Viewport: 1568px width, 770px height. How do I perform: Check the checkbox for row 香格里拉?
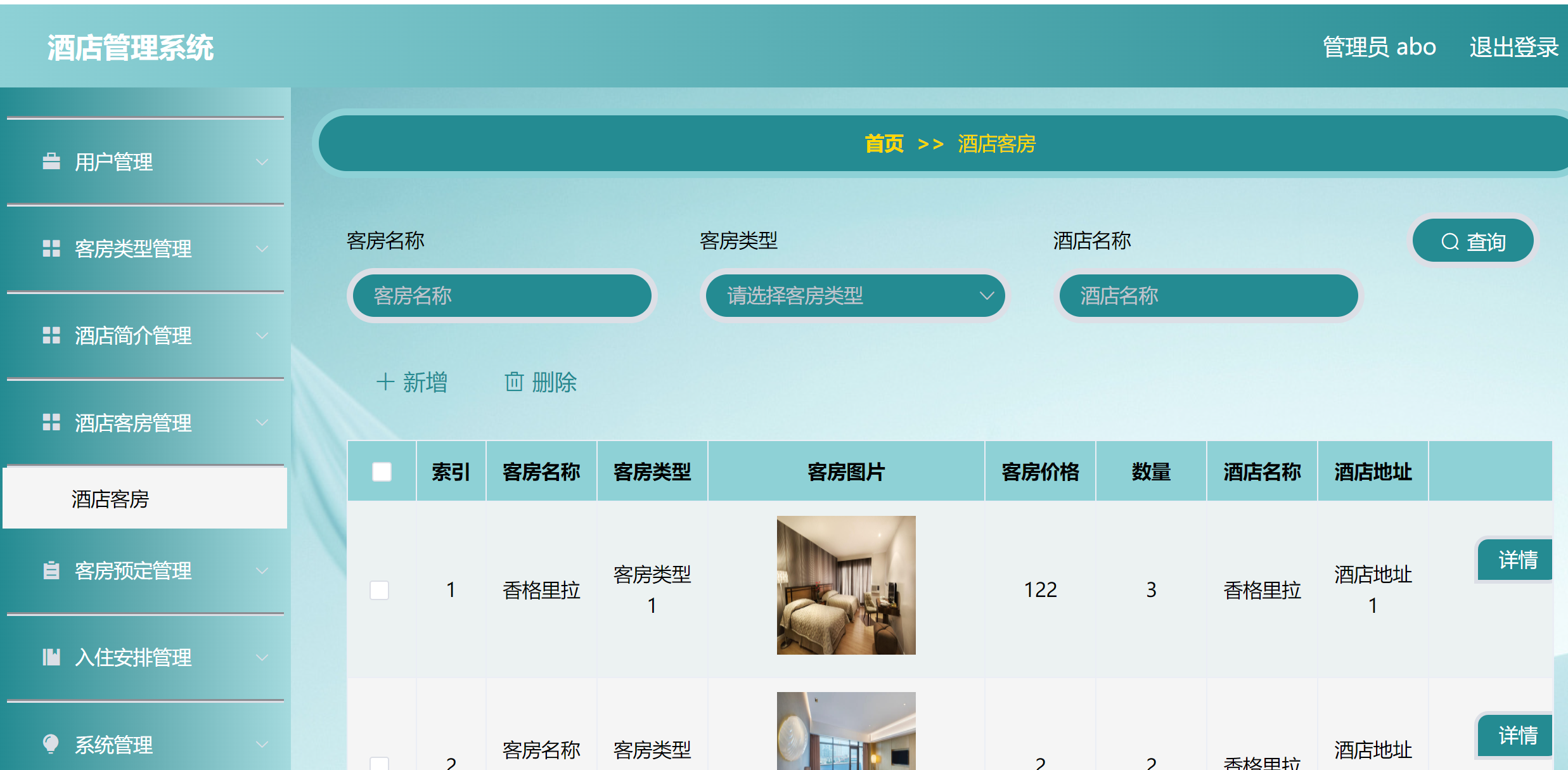[380, 589]
